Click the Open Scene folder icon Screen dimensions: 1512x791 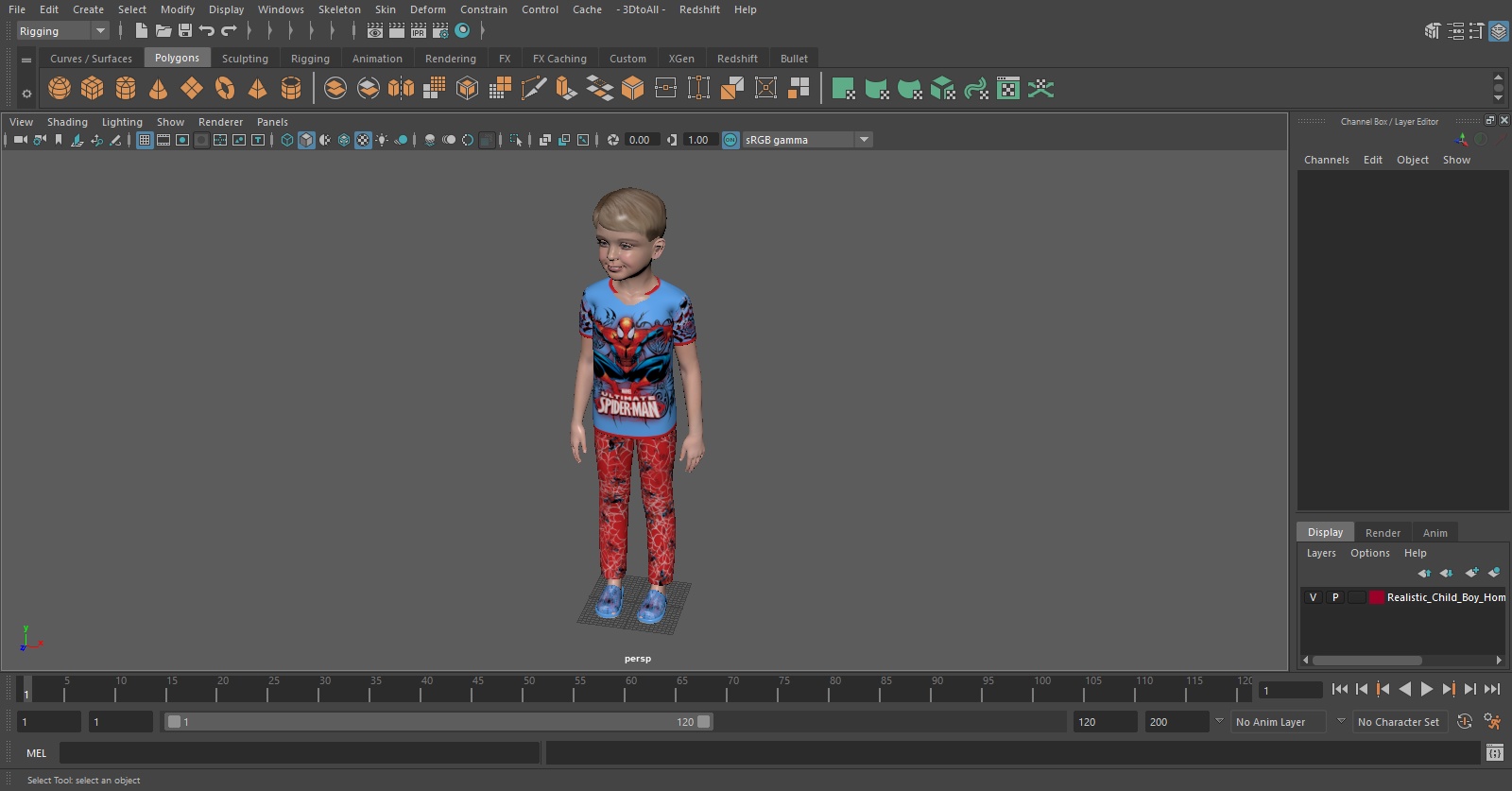pos(163,31)
